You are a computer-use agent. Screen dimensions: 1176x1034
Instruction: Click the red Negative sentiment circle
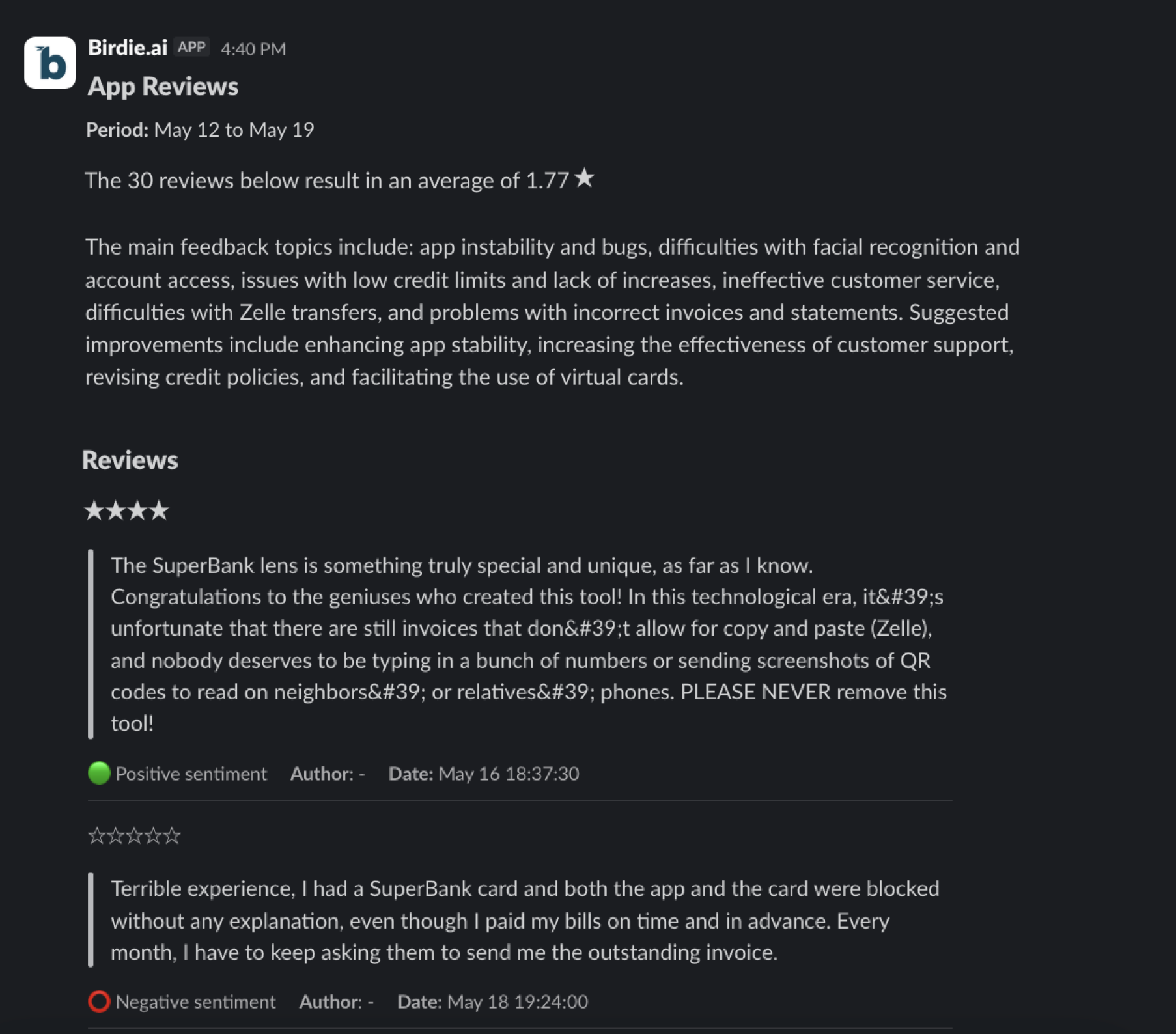click(x=99, y=1001)
